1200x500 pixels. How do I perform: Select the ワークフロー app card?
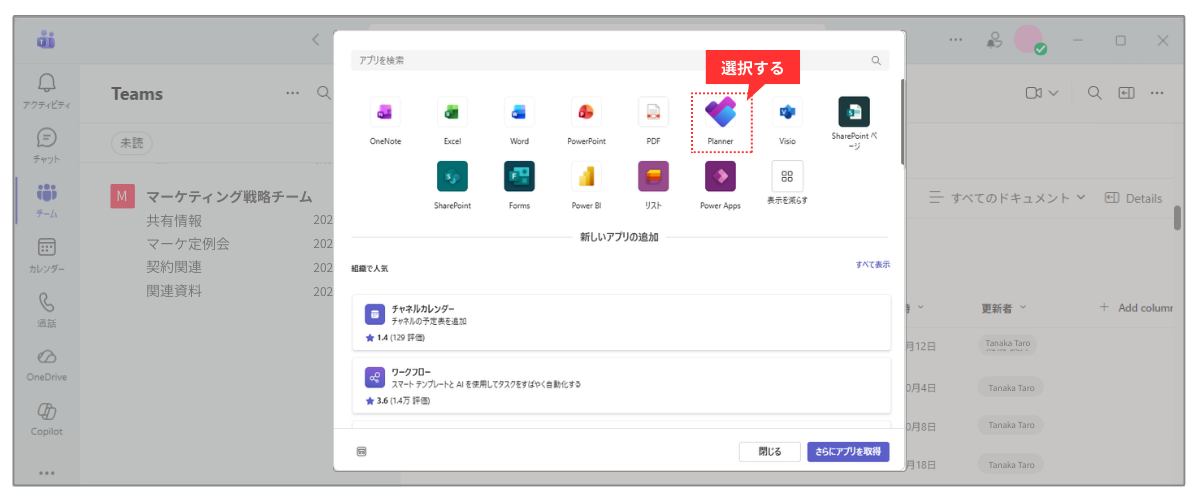tap(621, 385)
